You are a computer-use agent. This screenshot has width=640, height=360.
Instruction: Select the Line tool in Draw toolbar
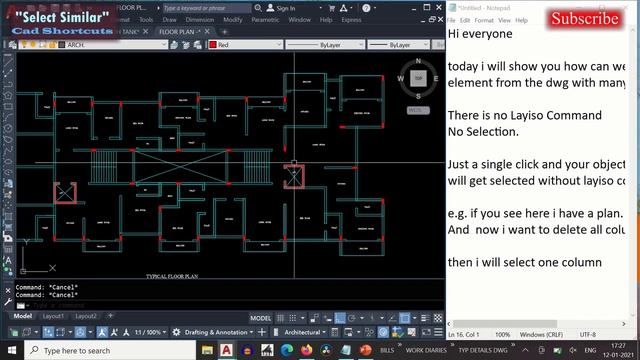[8, 62]
